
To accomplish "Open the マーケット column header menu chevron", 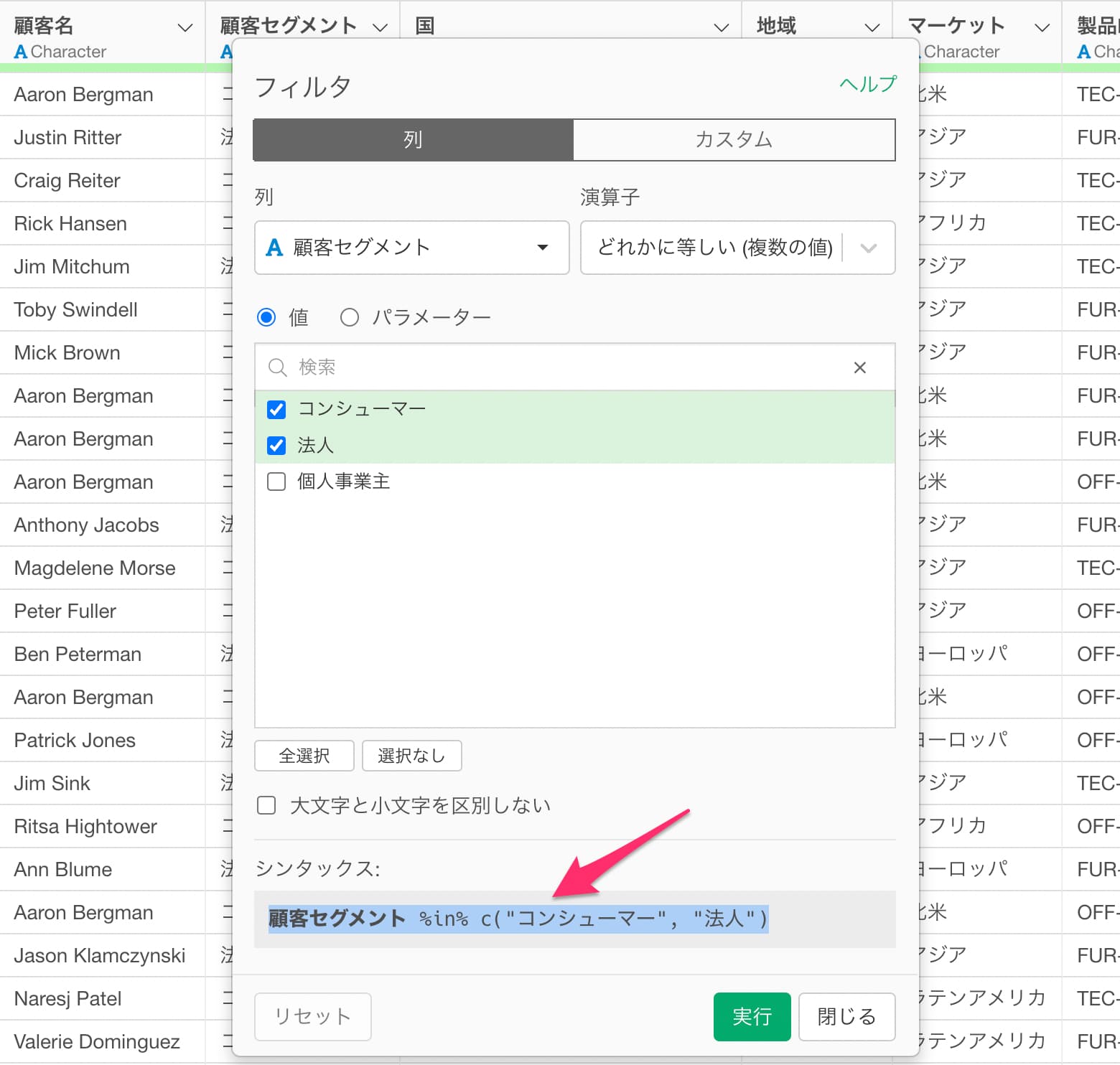I will click(1041, 28).
